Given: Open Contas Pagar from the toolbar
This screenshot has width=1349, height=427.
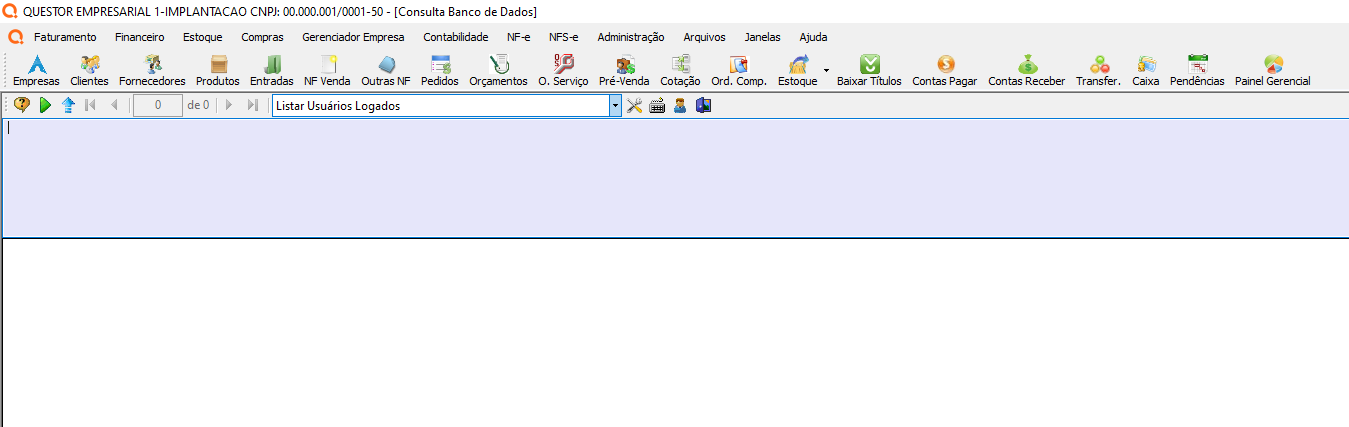Looking at the screenshot, I should [944, 71].
